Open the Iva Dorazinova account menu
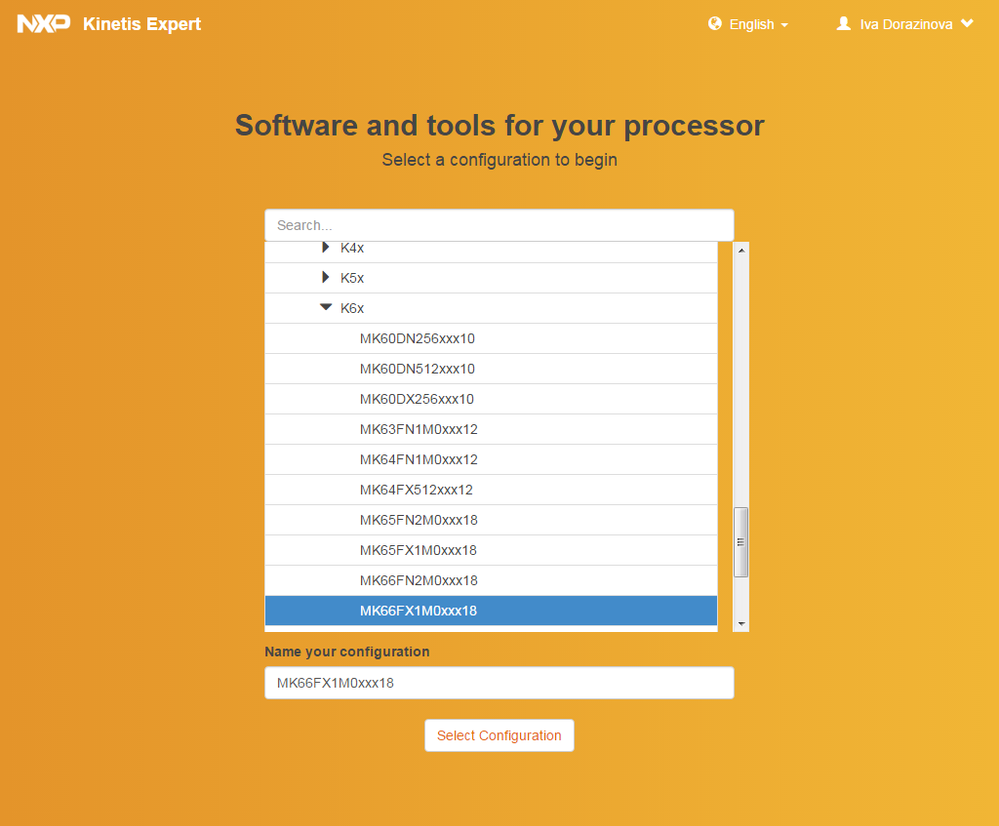This screenshot has height=826, width=999. [905, 24]
